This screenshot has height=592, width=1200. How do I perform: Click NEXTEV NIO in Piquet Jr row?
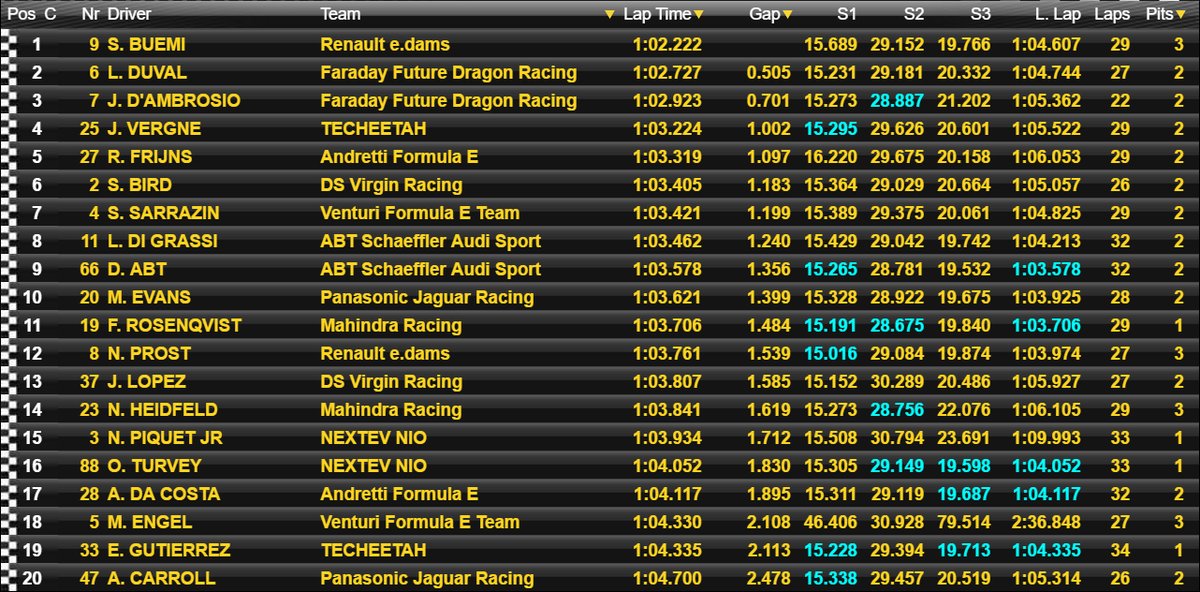(x=373, y=438)
